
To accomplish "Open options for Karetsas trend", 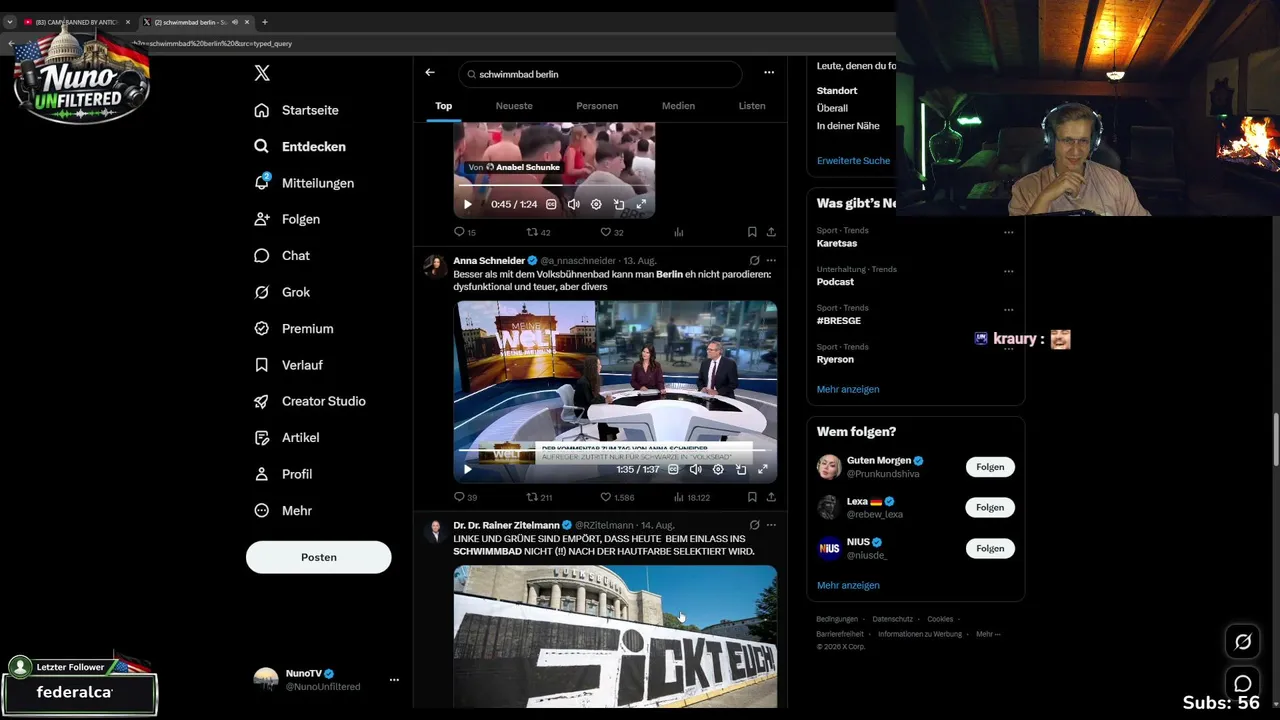I will tap(1009, 232).
